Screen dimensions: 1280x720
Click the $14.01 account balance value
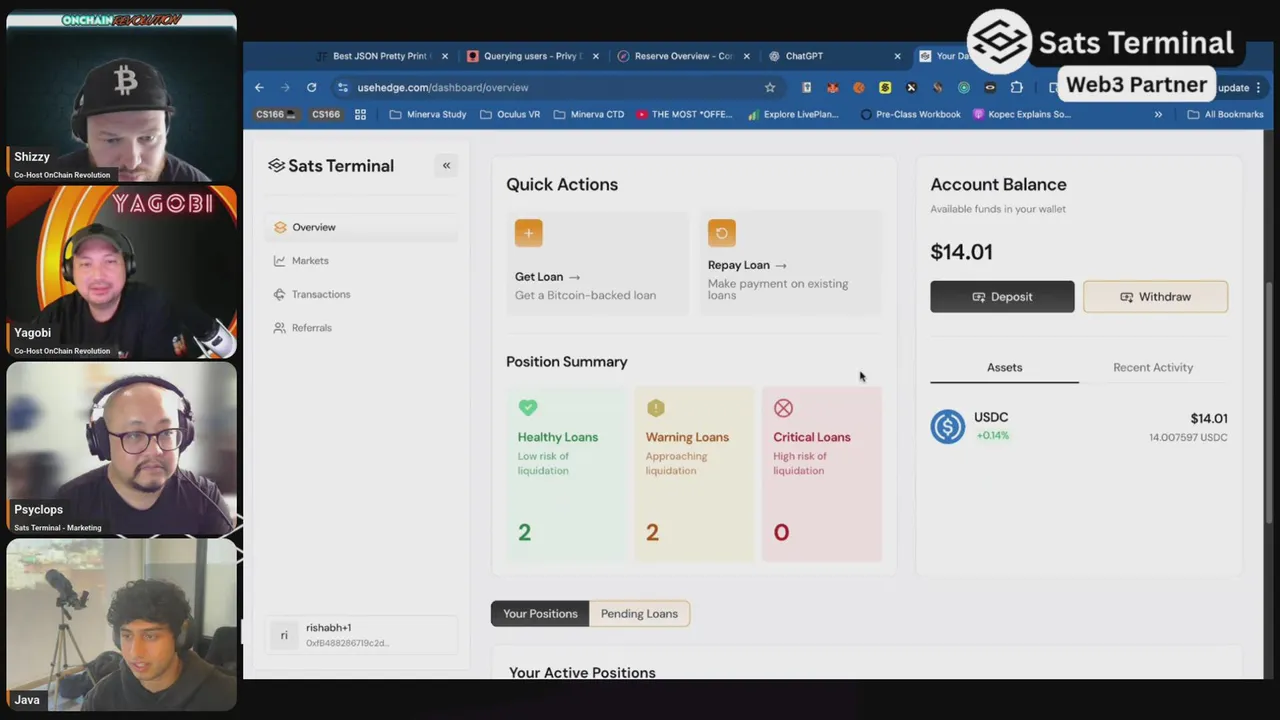point(961,252)
